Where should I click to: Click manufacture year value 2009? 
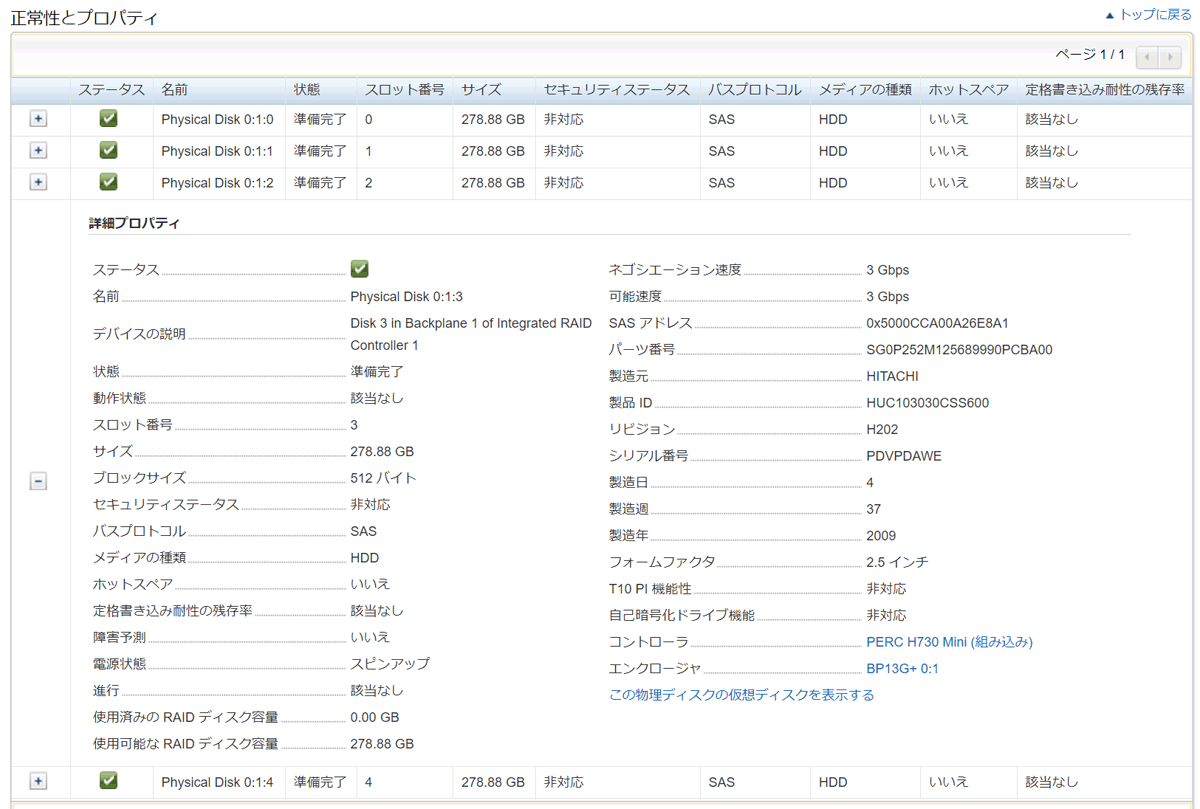coord(881,536)
